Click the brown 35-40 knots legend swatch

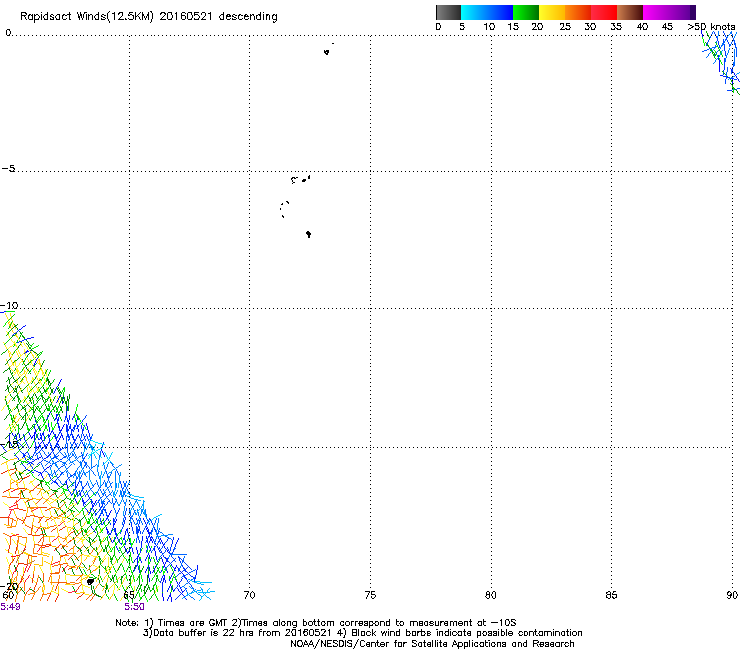(x=630, y=12)
